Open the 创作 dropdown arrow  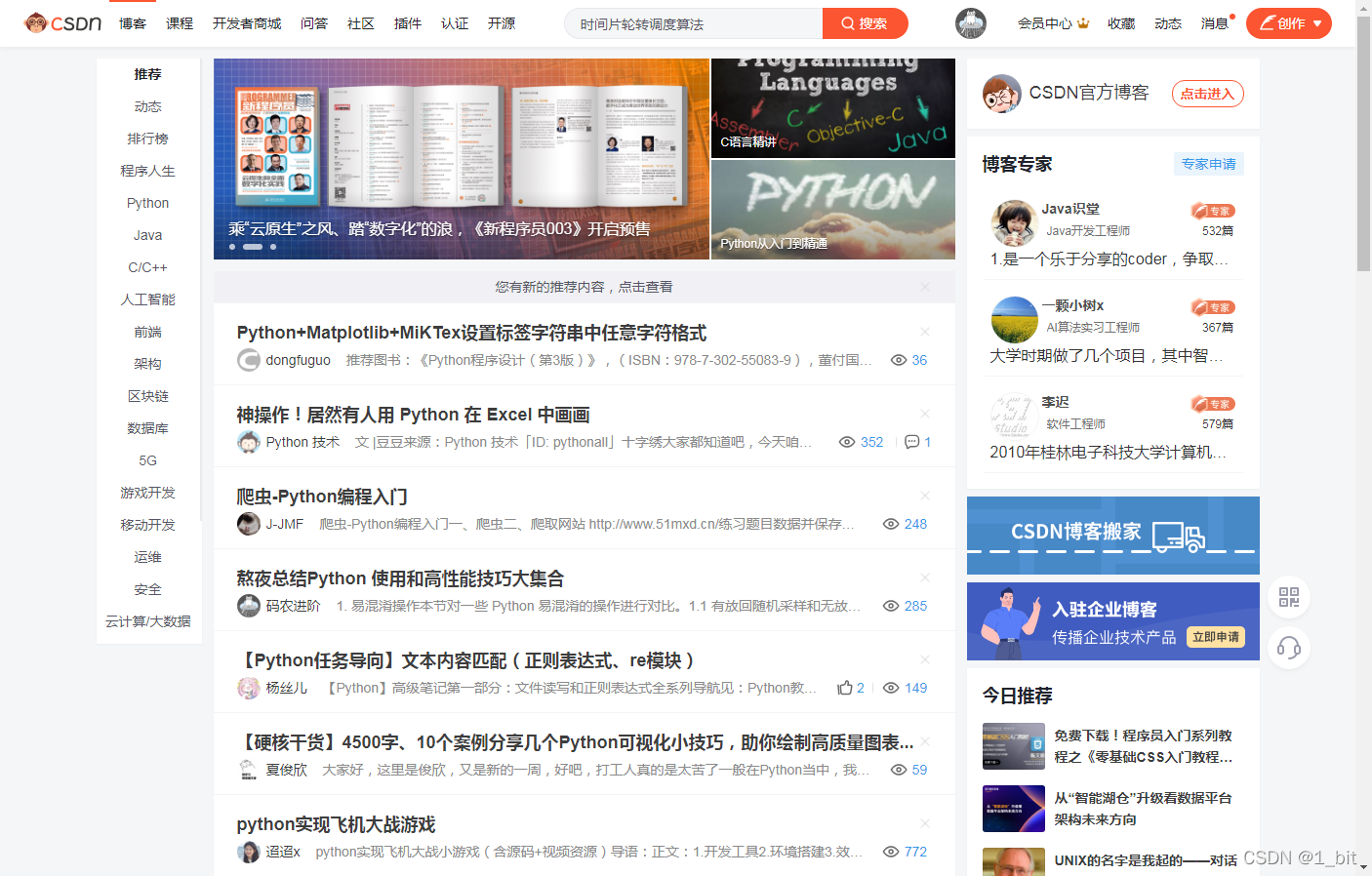point(1317,23)
